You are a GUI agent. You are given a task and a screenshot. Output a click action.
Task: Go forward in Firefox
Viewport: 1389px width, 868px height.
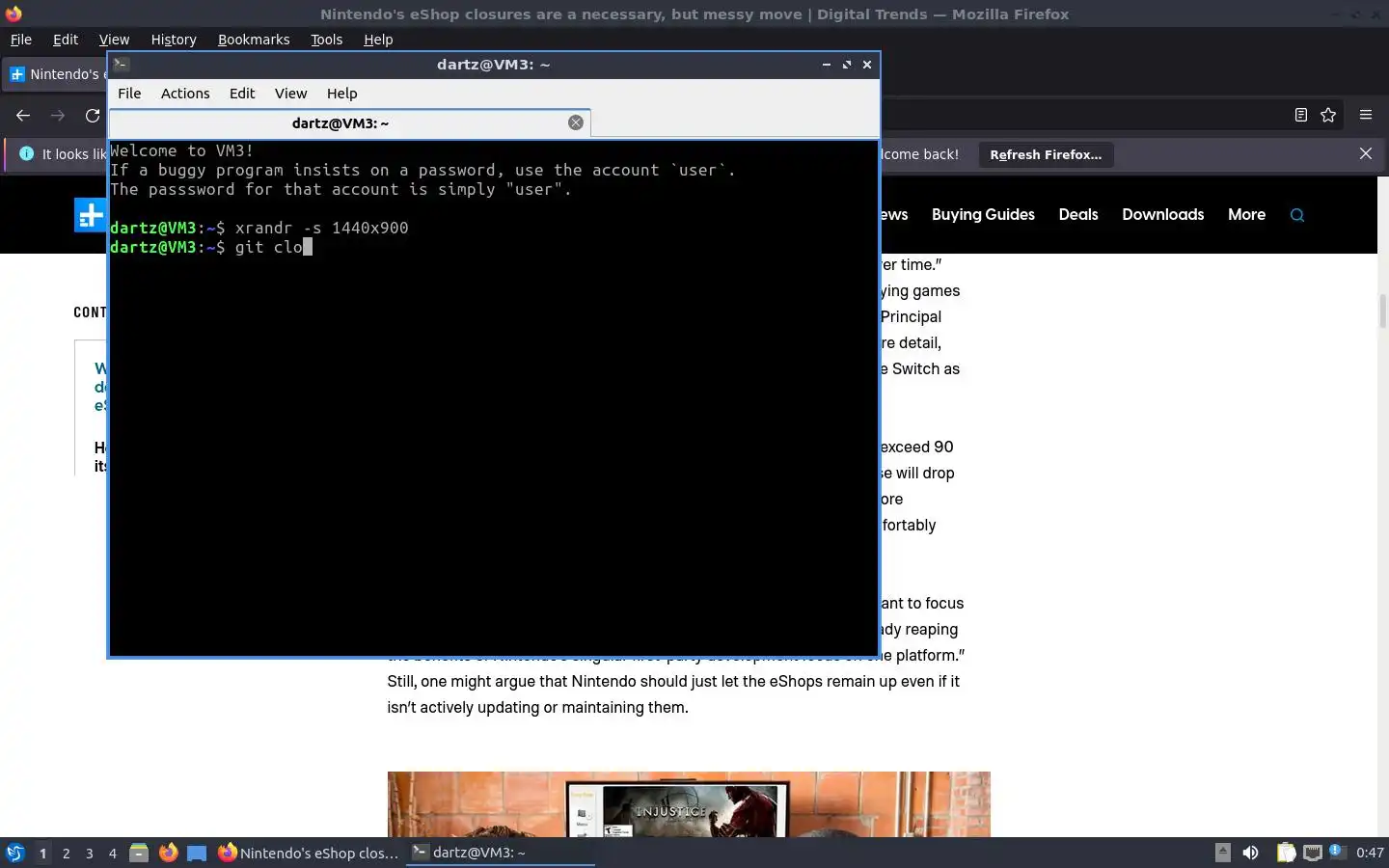click(58, 115)
